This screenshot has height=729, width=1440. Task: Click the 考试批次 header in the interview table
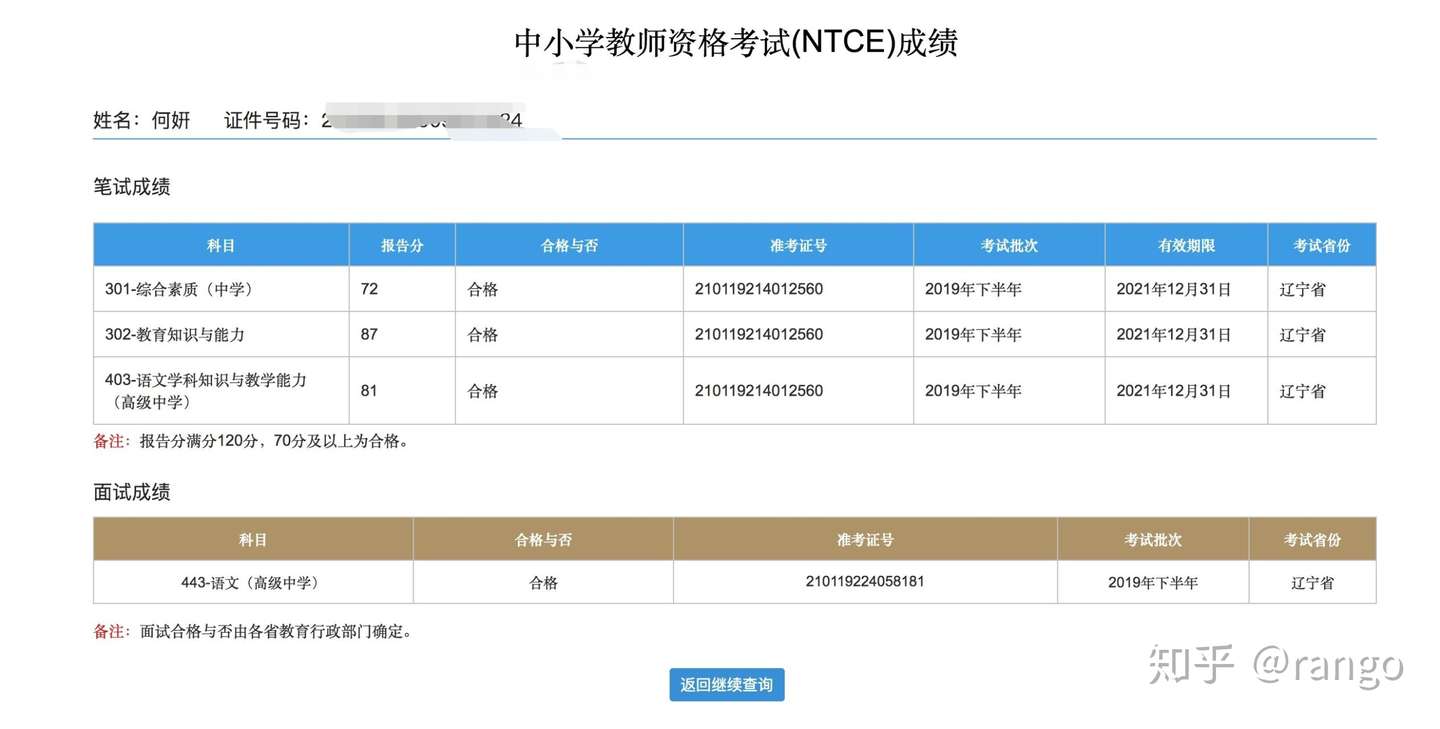[1153, 540]
